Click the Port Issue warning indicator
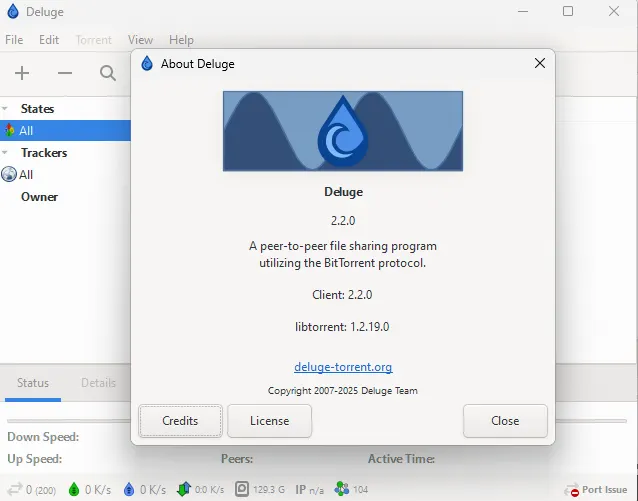638x501 pixels. 598,490
